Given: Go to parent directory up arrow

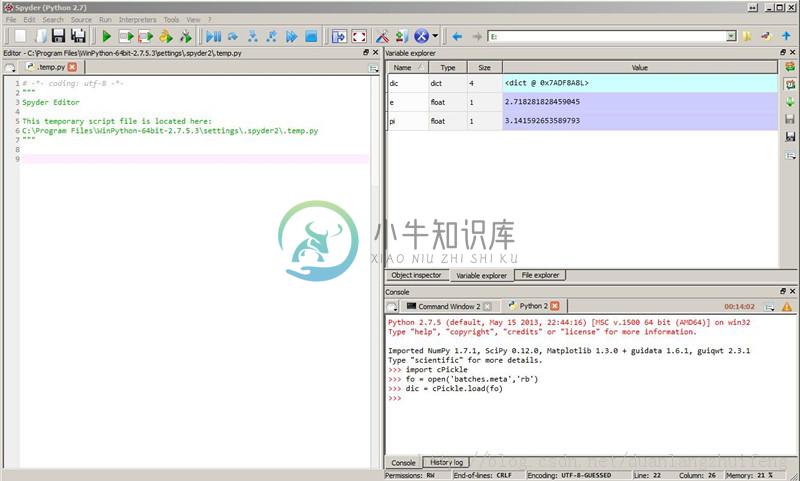Looking at the screenshot, I should [x=786, y=36].
